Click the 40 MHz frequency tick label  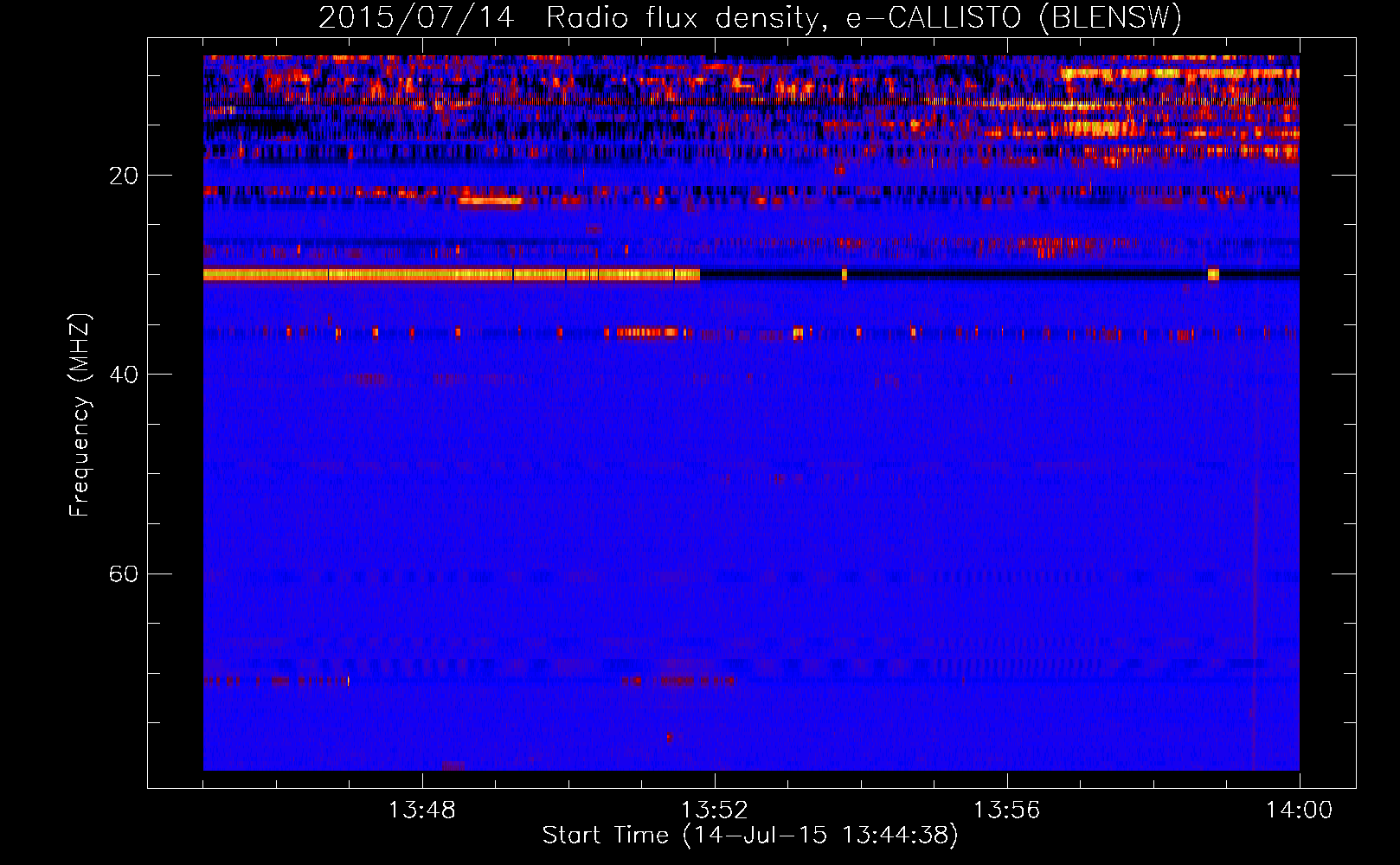tap(123, 375)
